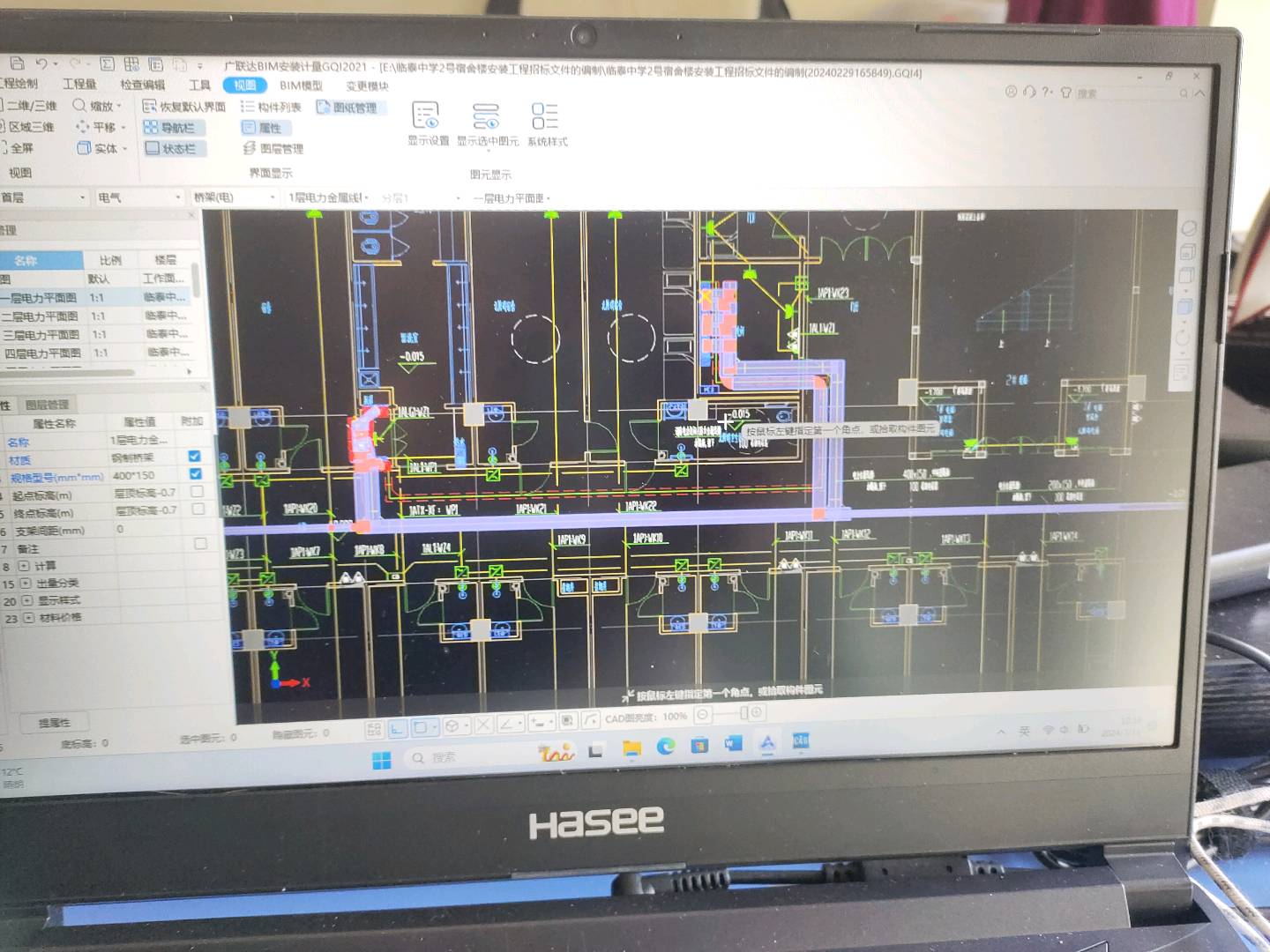
Task: Open the 工程量 ribbon tab
Action: coord(79,84)
